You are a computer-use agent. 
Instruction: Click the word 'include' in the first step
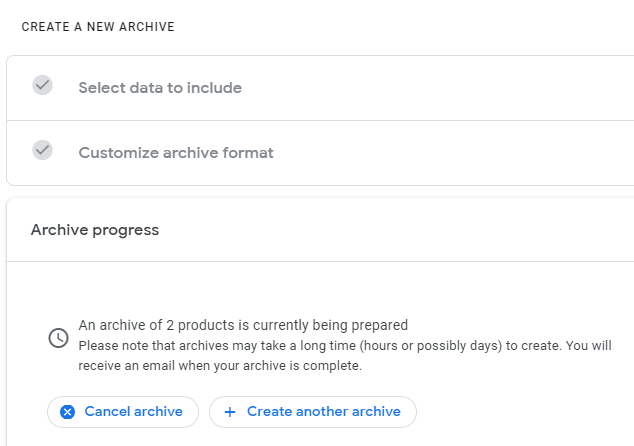(215, 88)
